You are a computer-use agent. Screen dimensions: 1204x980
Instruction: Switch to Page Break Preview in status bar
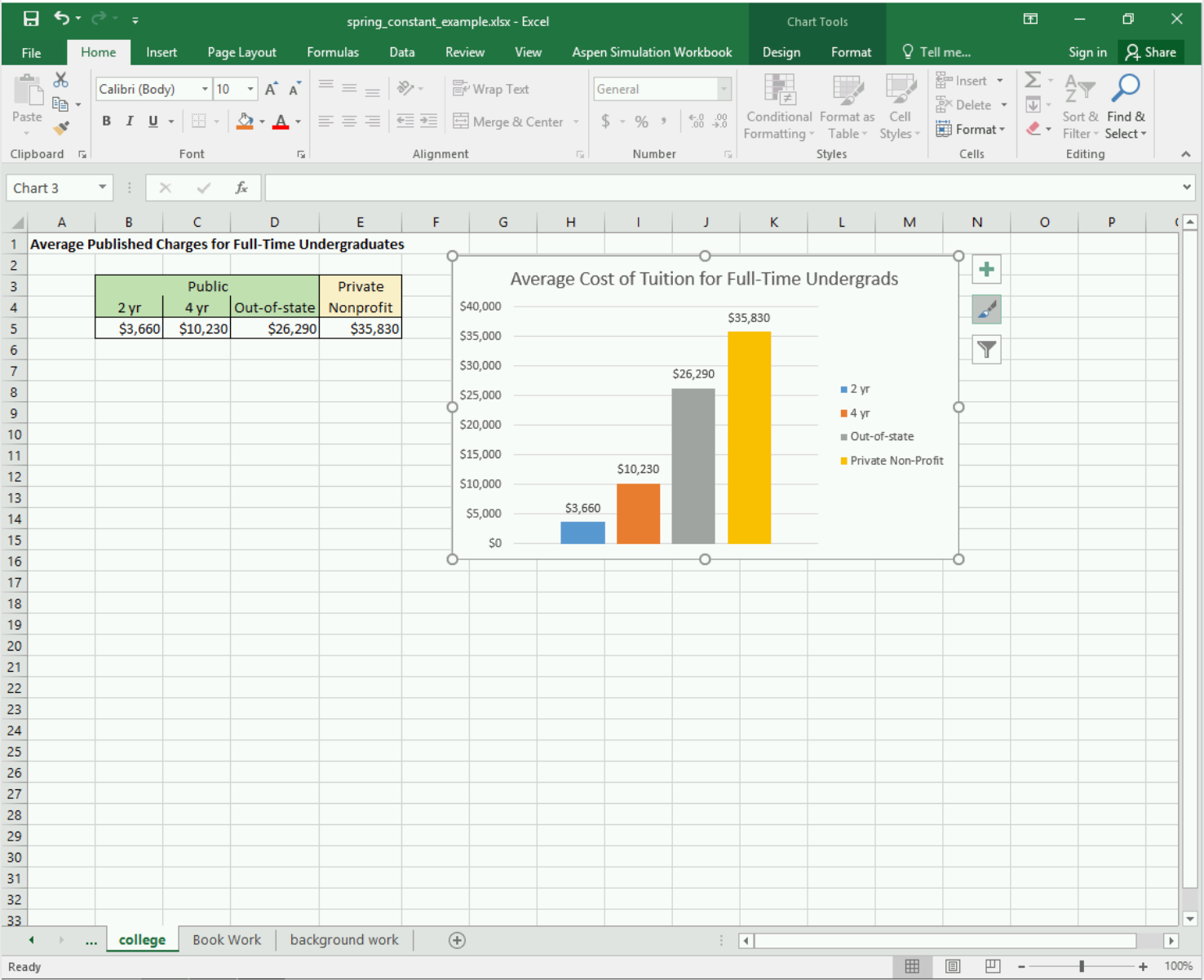point(992,966)
